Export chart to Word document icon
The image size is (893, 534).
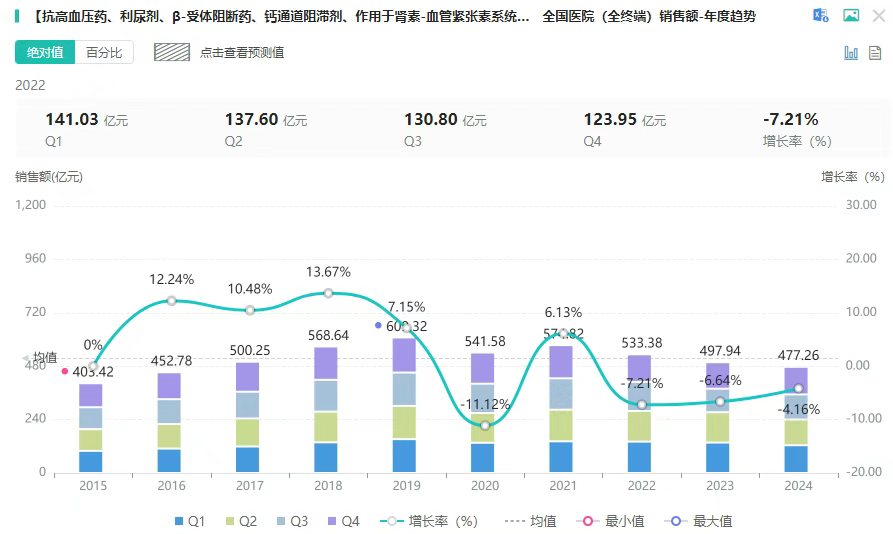[x=821, y=16]
